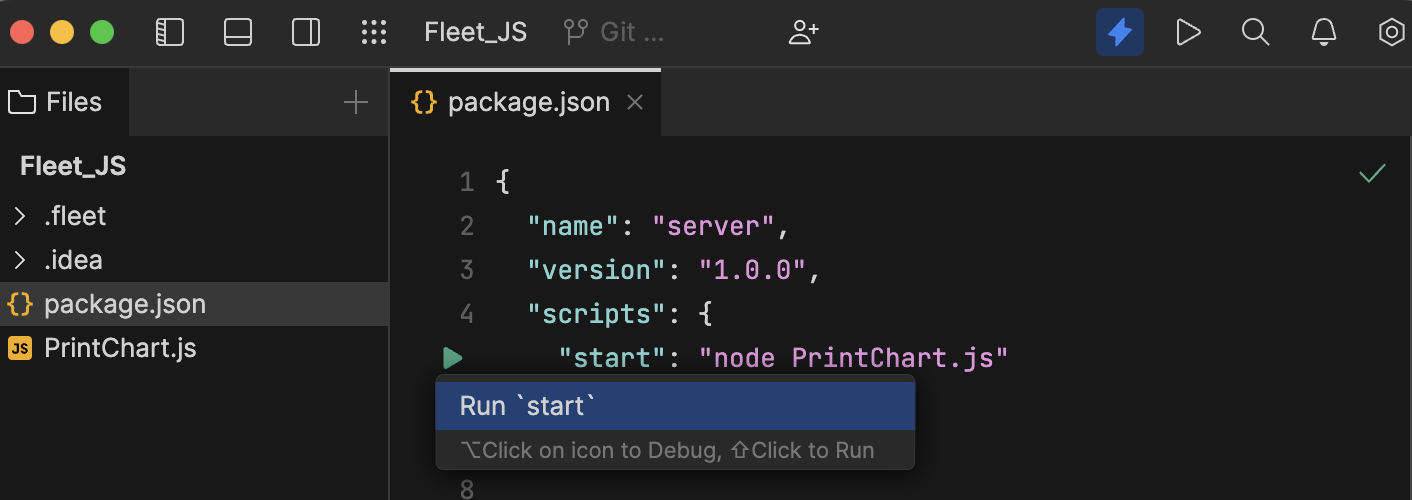Open search with the magnifier icon
The height and width of the screenshot is (500, 1412).
[x=1255, y=33]
